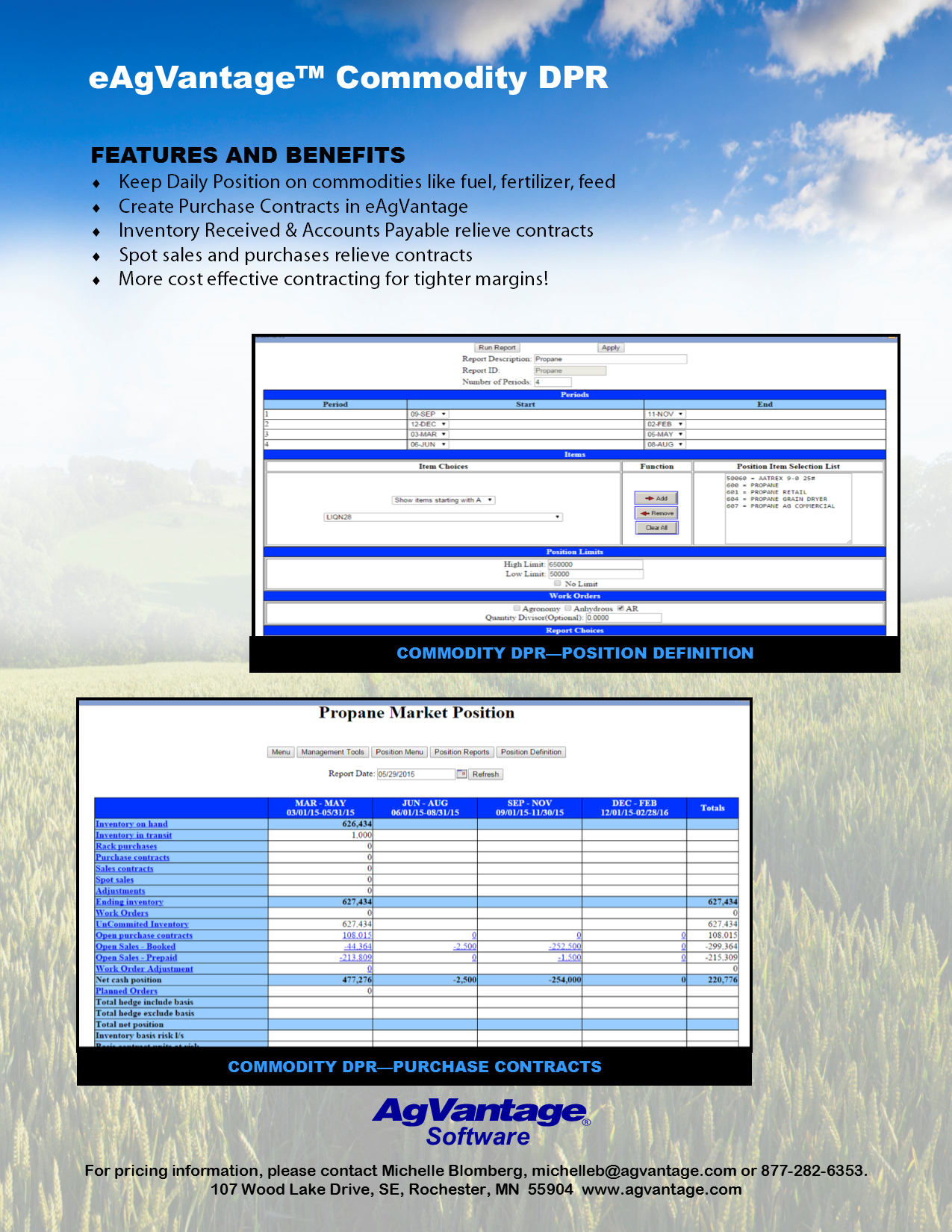The width and height of the screenshot is (952, 1232).
Task: Select '50060 = AATREX 9-0 25#' entry
Action: pos(771,479)
